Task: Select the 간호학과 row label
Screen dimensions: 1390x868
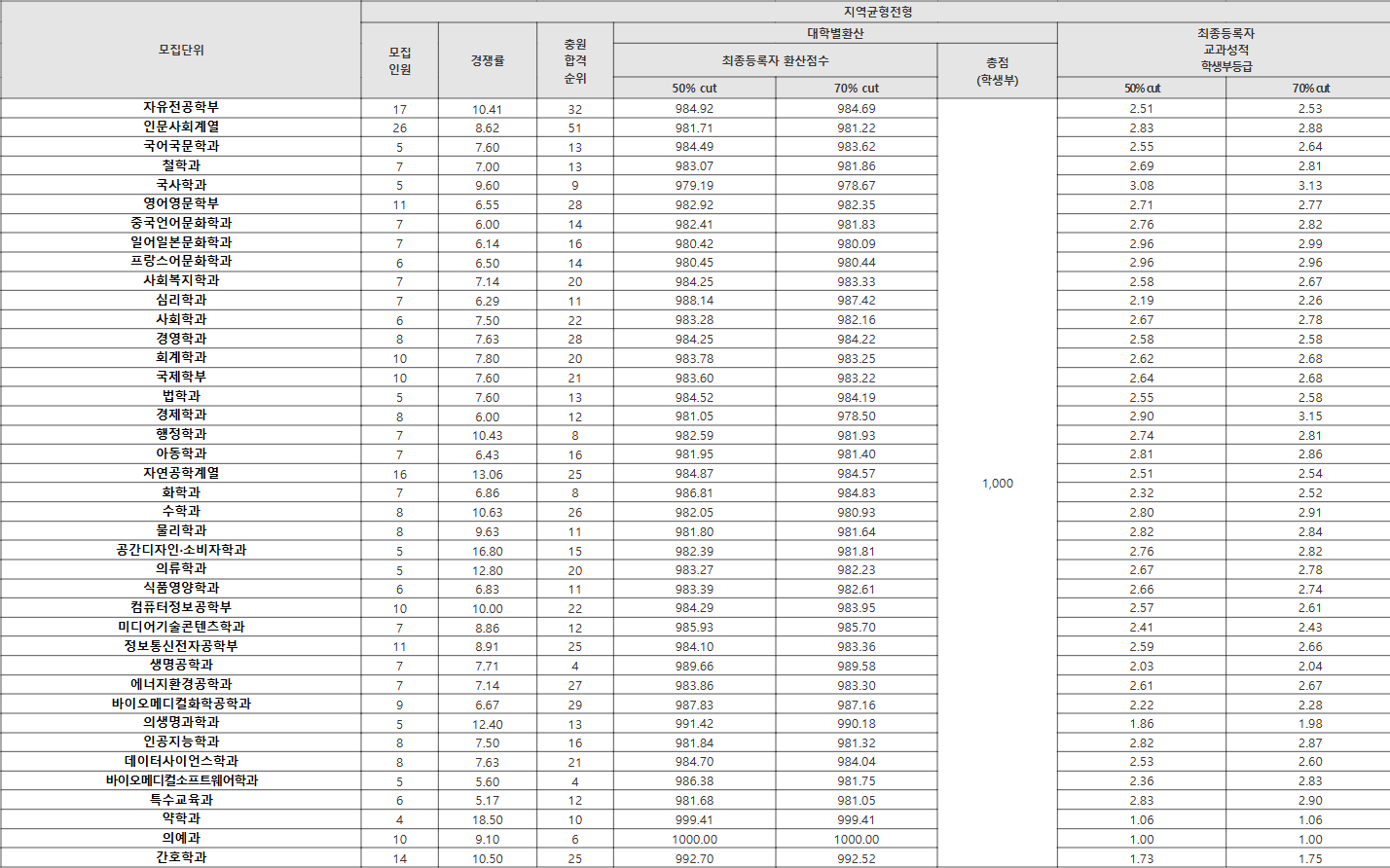Action: tap(181, 857)
